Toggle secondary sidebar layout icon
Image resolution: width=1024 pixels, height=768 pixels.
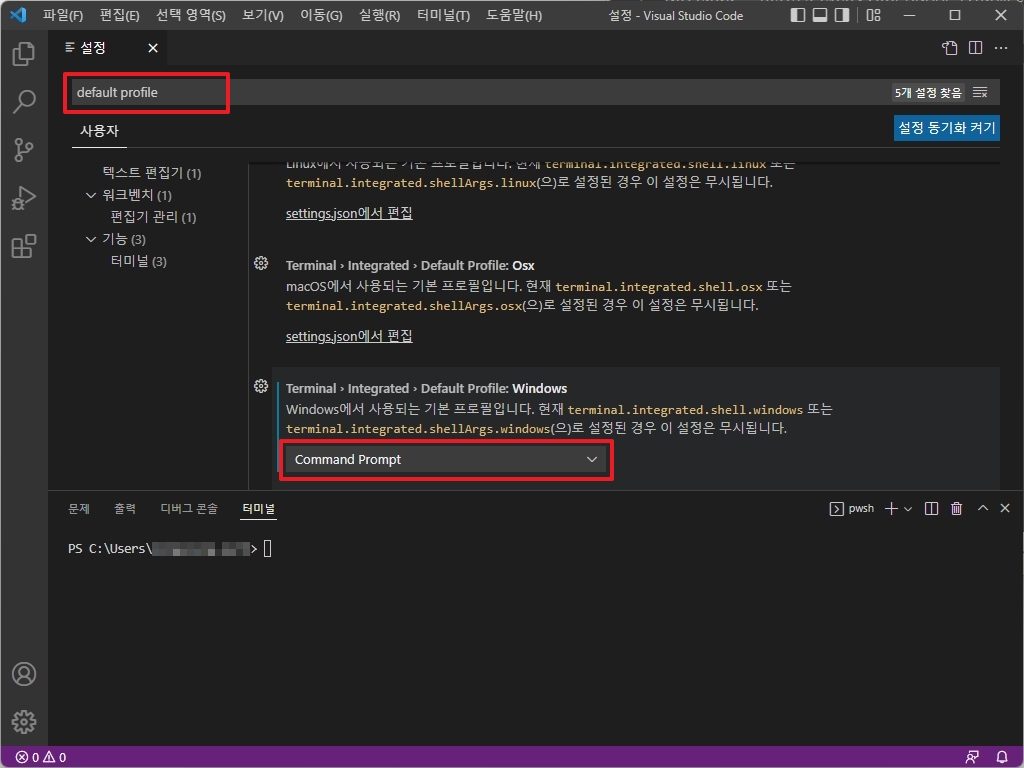pos(842,15)
